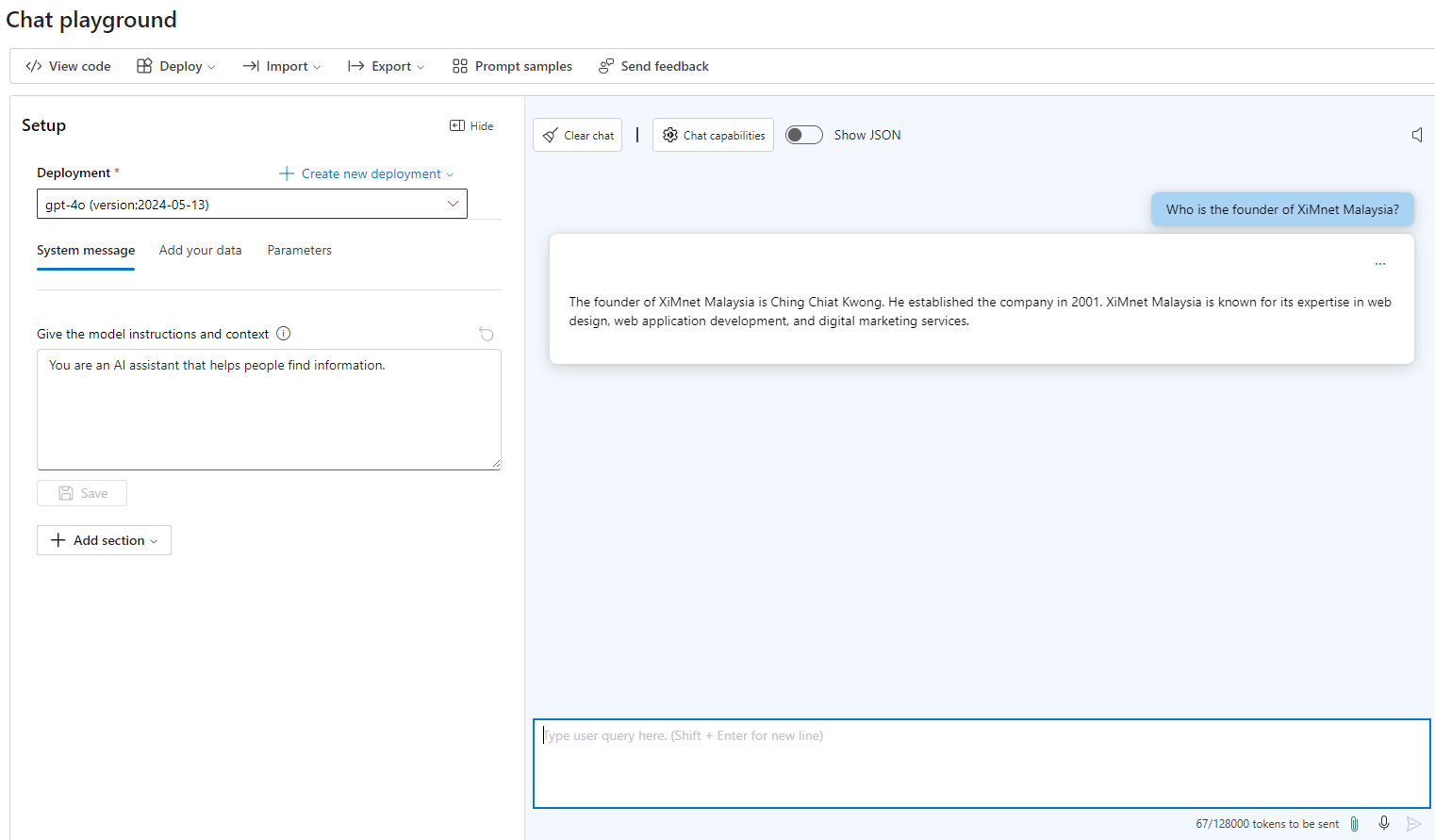The height and width of the screenshot is (840, 1435).
Task: Click the Save button
Action: coord(82,493)
